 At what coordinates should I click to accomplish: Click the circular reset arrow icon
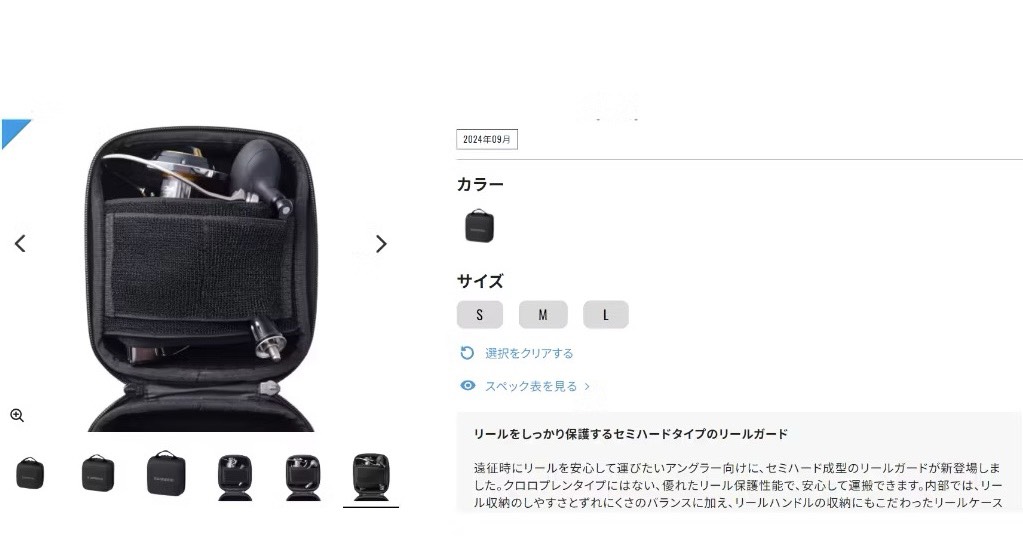coord(467,353)
